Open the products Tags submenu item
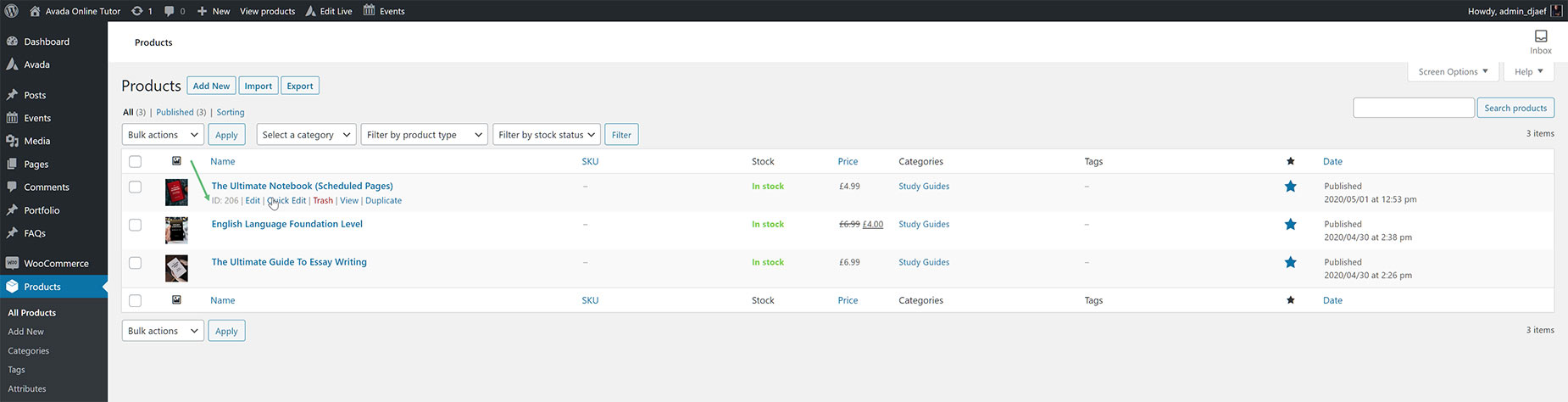This screenshot has width=1568, height=402. 16,370
